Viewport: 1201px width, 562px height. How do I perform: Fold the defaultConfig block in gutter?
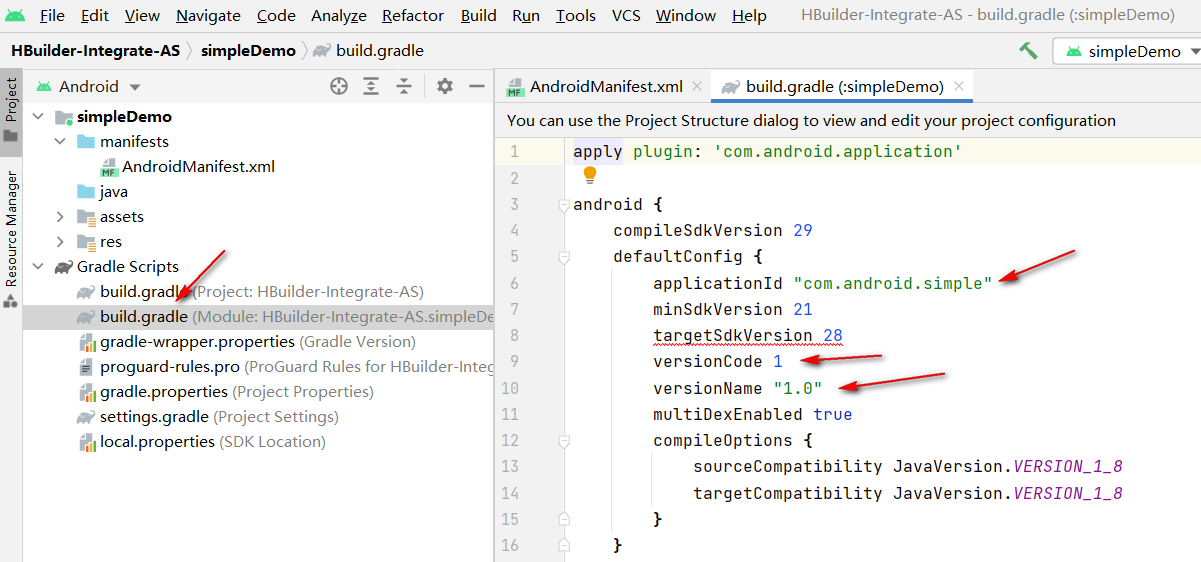click(x=564, y=257)
